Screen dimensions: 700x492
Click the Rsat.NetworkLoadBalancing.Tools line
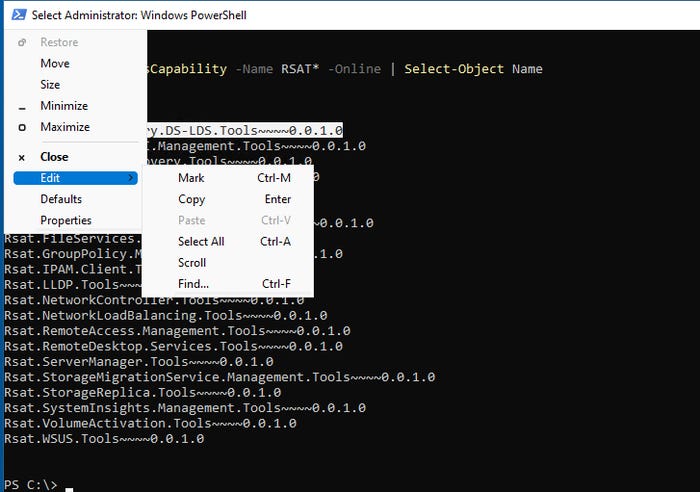click(166, 316)
